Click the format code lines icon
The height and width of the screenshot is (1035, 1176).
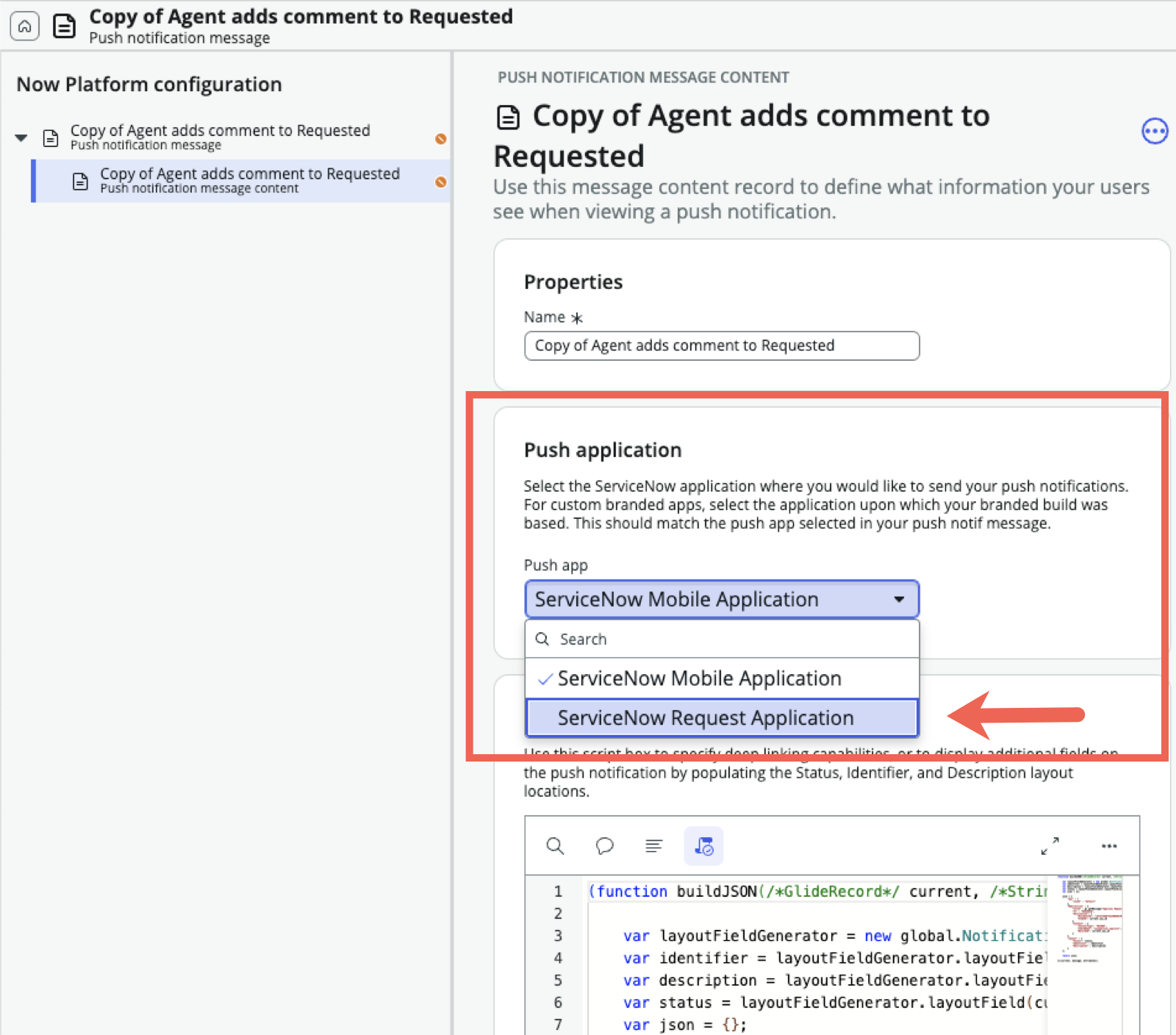point(653,846)
